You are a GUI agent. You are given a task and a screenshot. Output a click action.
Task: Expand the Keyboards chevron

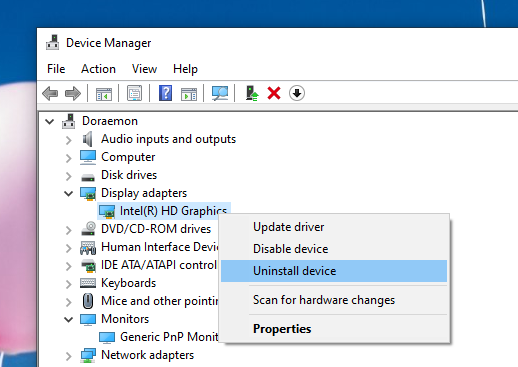(69, 284)
